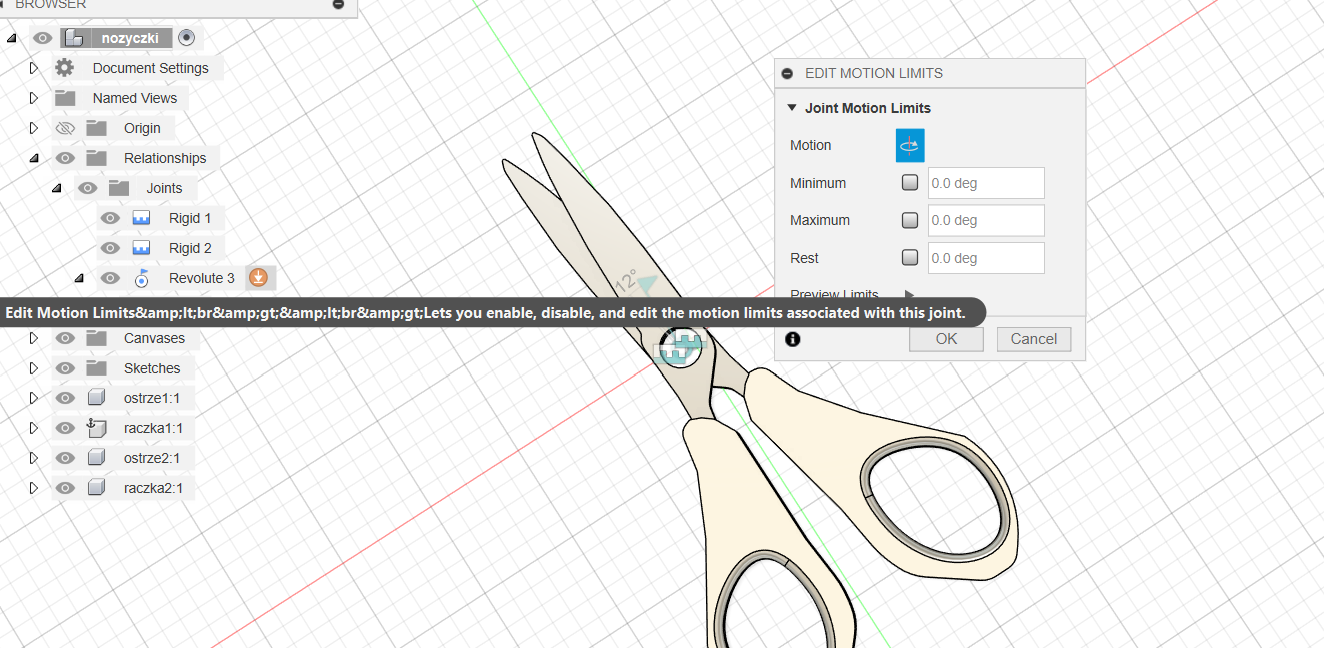Click the Document Settings gear icon
The width and height of the screenshot is (1324, 648).
click(65, 68)
